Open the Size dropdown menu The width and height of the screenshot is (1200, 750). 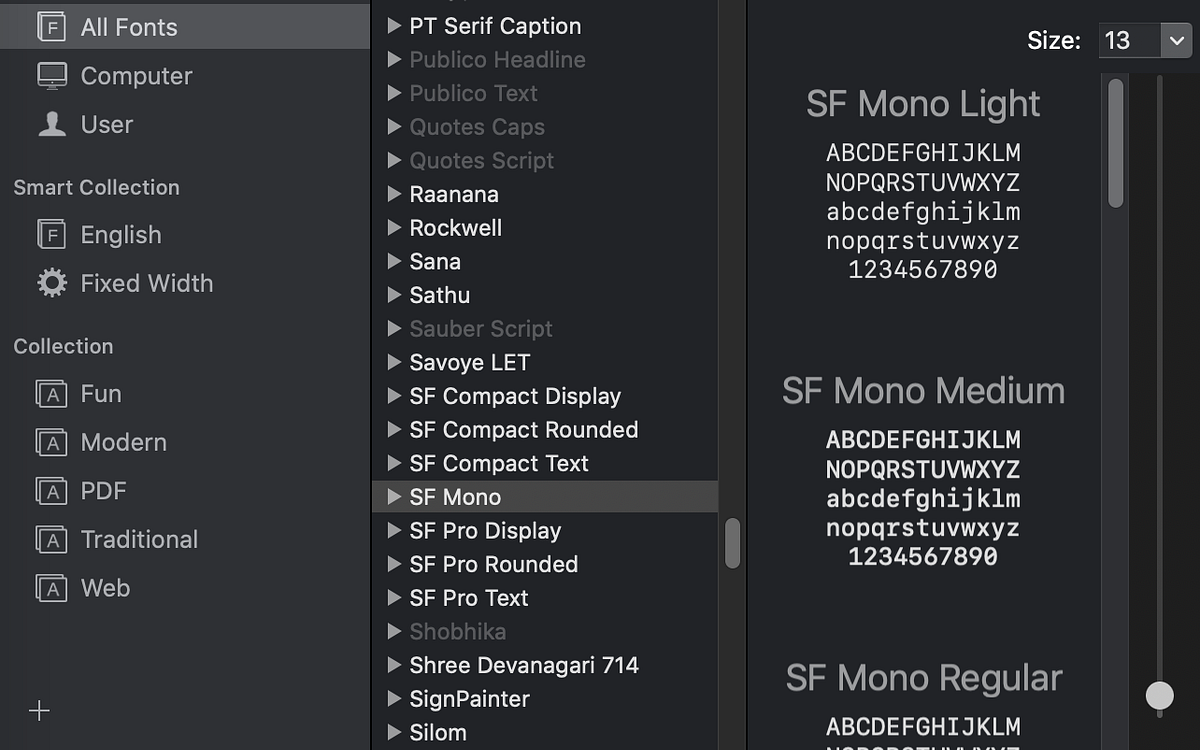pyautogui.click(x=1178, y=41)
